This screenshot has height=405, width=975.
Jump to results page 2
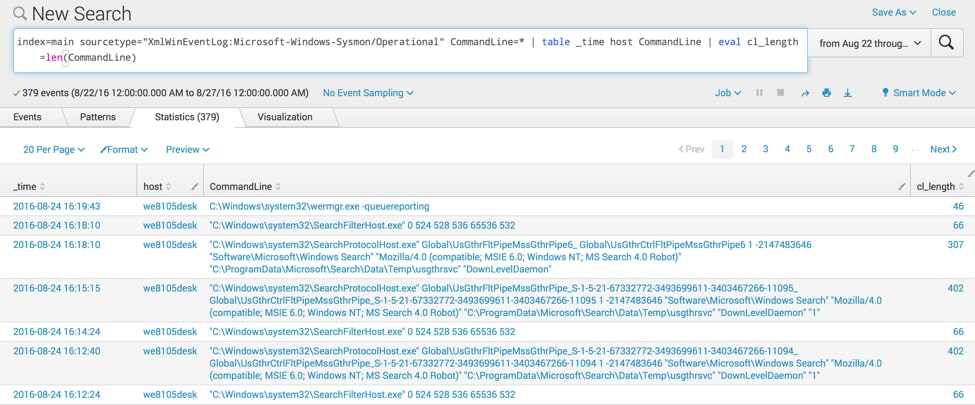point(744,149)
